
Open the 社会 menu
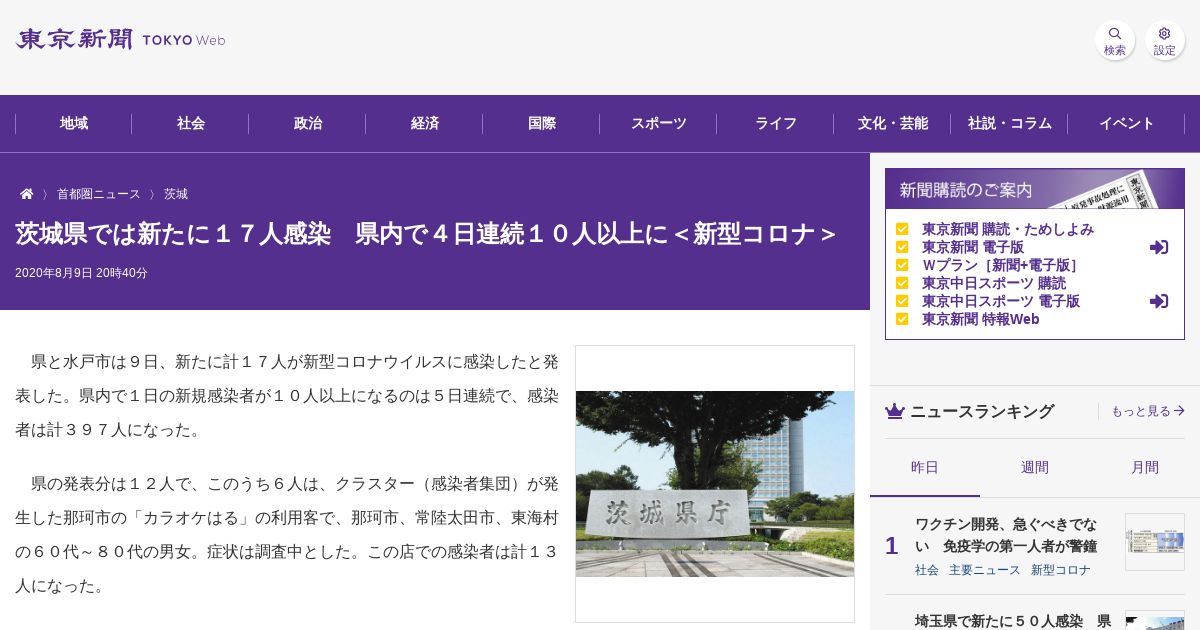coord(191,124)
